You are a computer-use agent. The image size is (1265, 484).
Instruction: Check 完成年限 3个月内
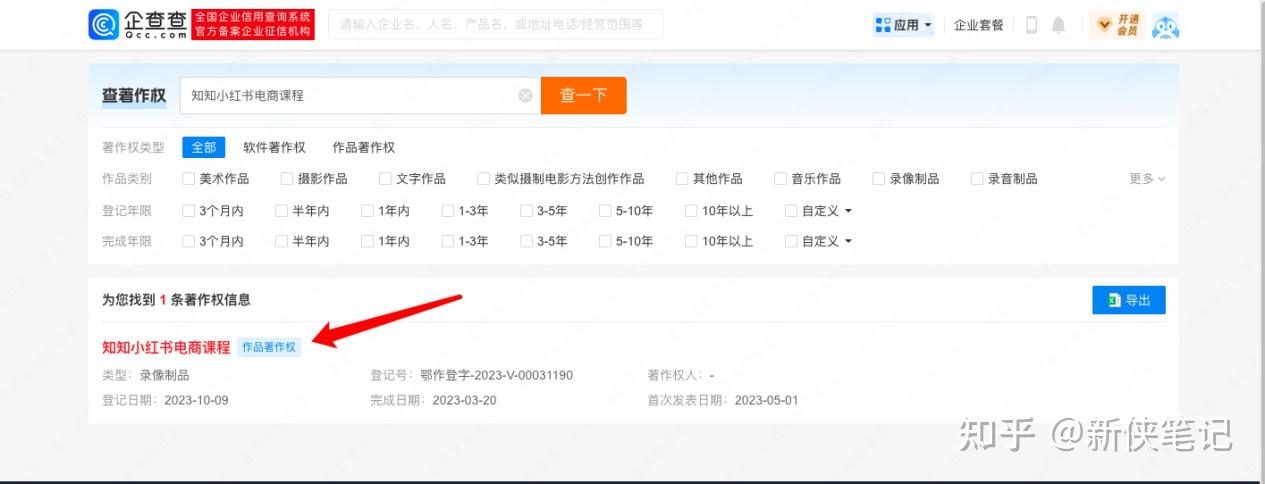[x=188, y=241]
